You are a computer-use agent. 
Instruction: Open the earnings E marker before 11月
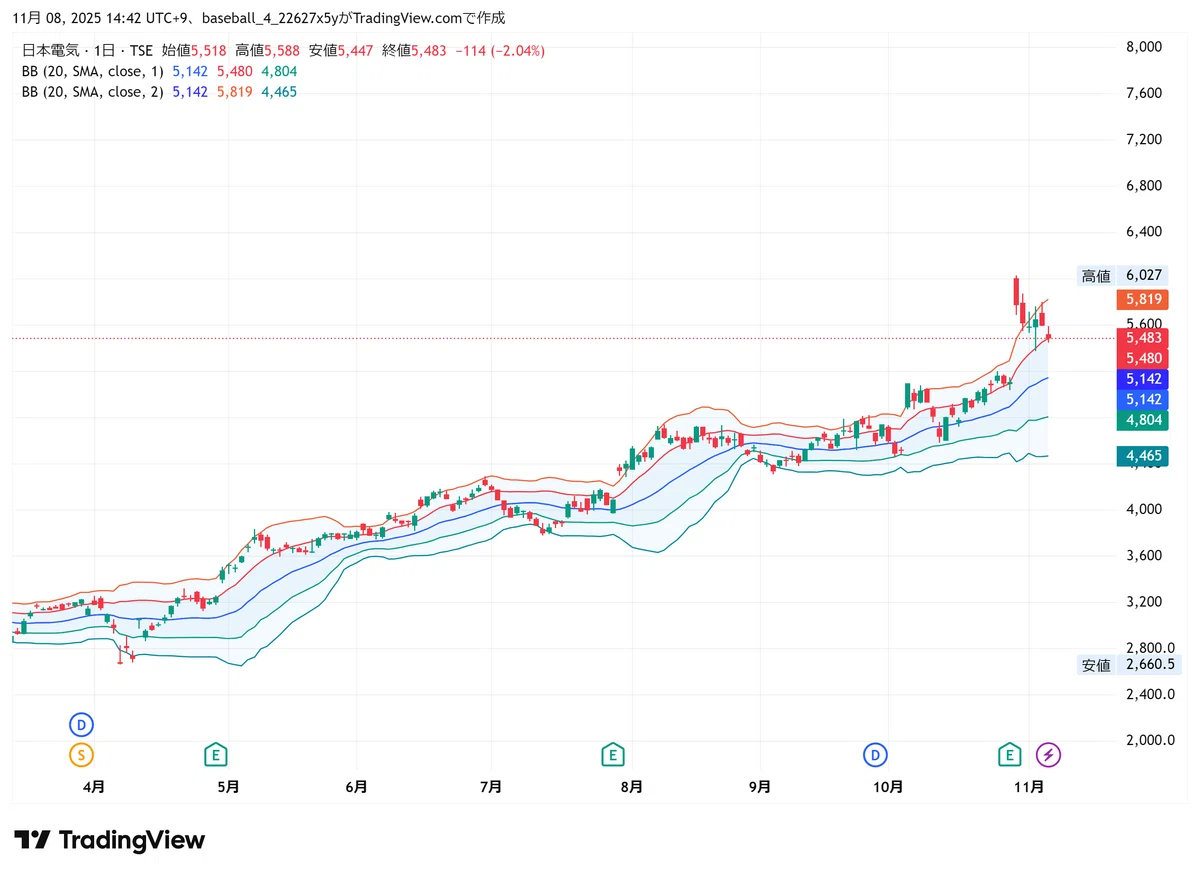coord(1010,754)
